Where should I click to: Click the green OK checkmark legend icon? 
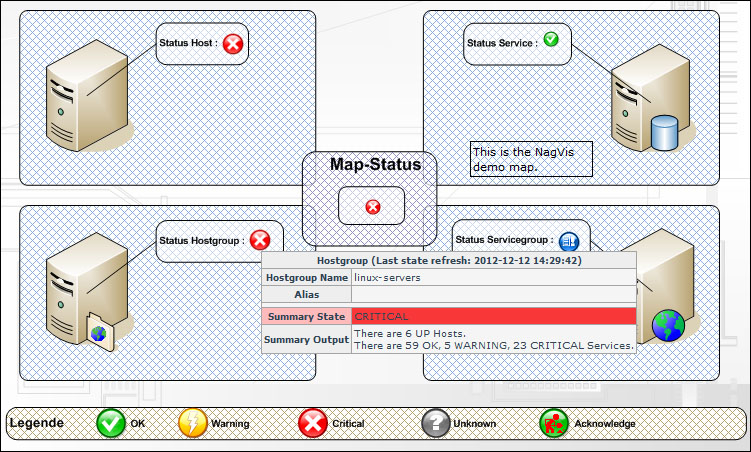point(111,423)
